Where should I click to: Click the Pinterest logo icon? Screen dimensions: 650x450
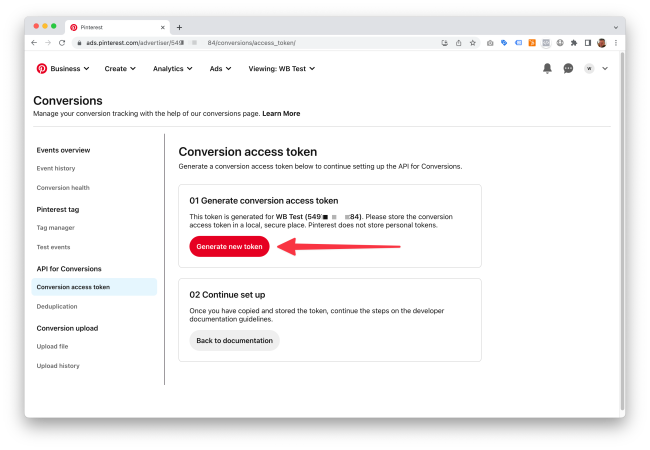coord(41,68)
